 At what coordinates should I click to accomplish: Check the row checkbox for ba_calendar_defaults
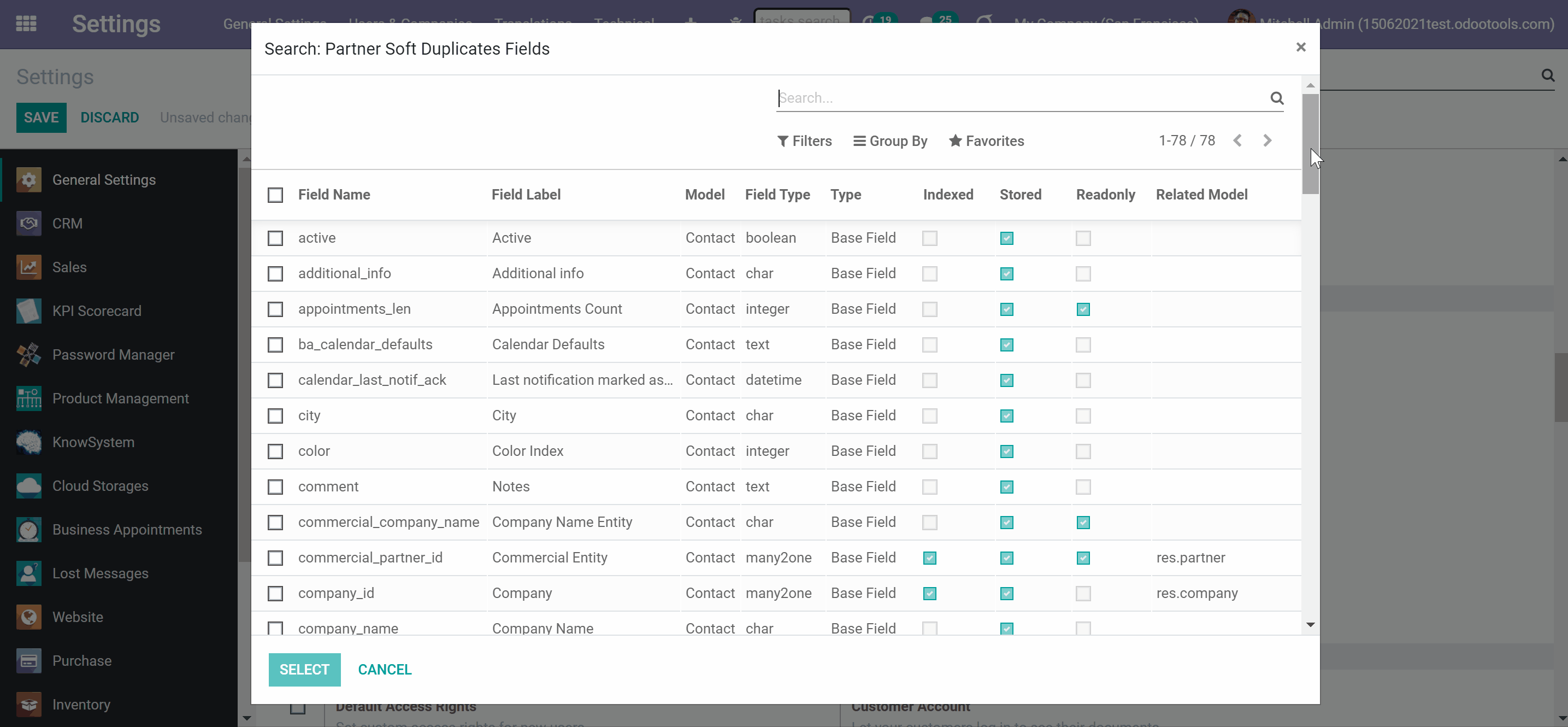click(x=275, y=344)
